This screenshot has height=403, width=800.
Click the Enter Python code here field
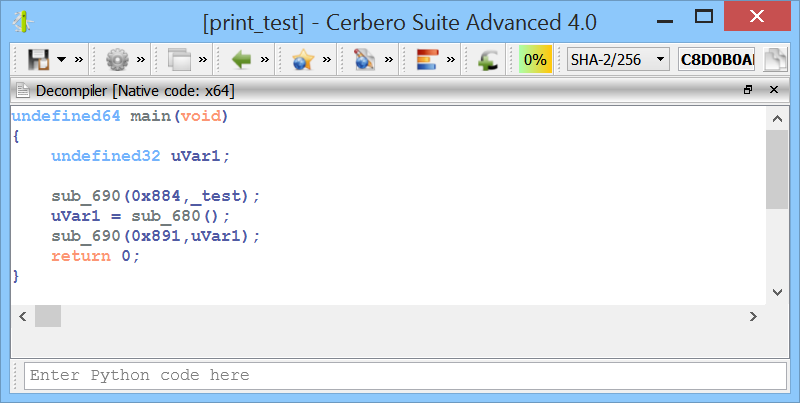pos(405,376)
